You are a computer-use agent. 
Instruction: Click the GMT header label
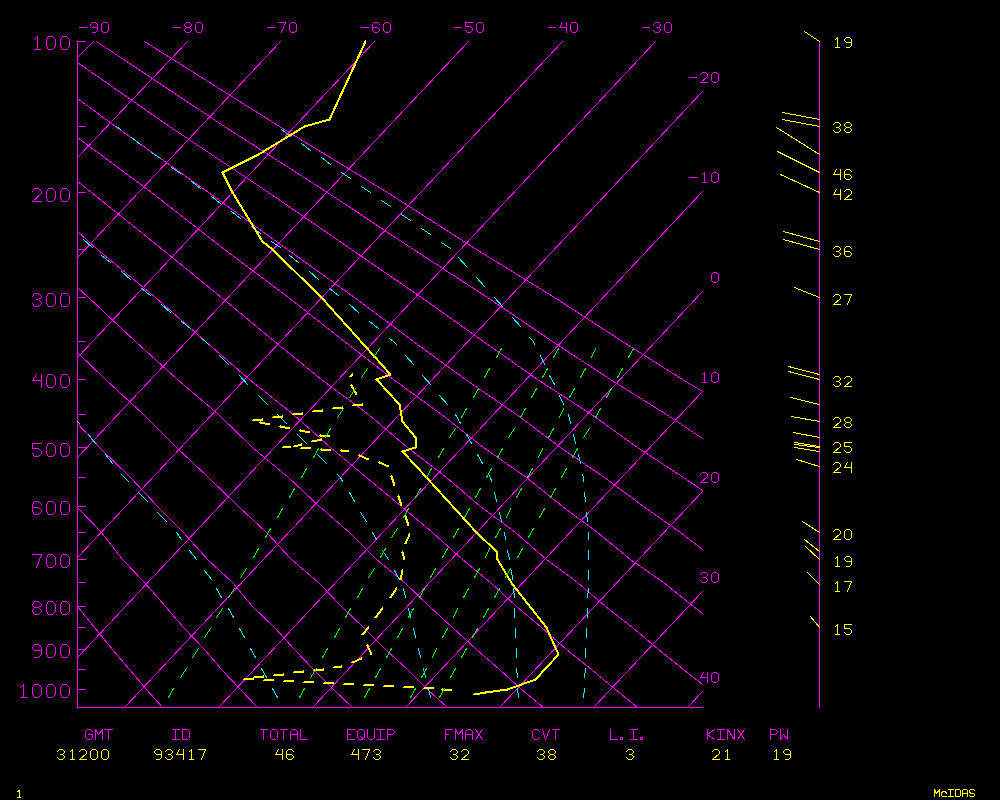click(x=99, y=735)
